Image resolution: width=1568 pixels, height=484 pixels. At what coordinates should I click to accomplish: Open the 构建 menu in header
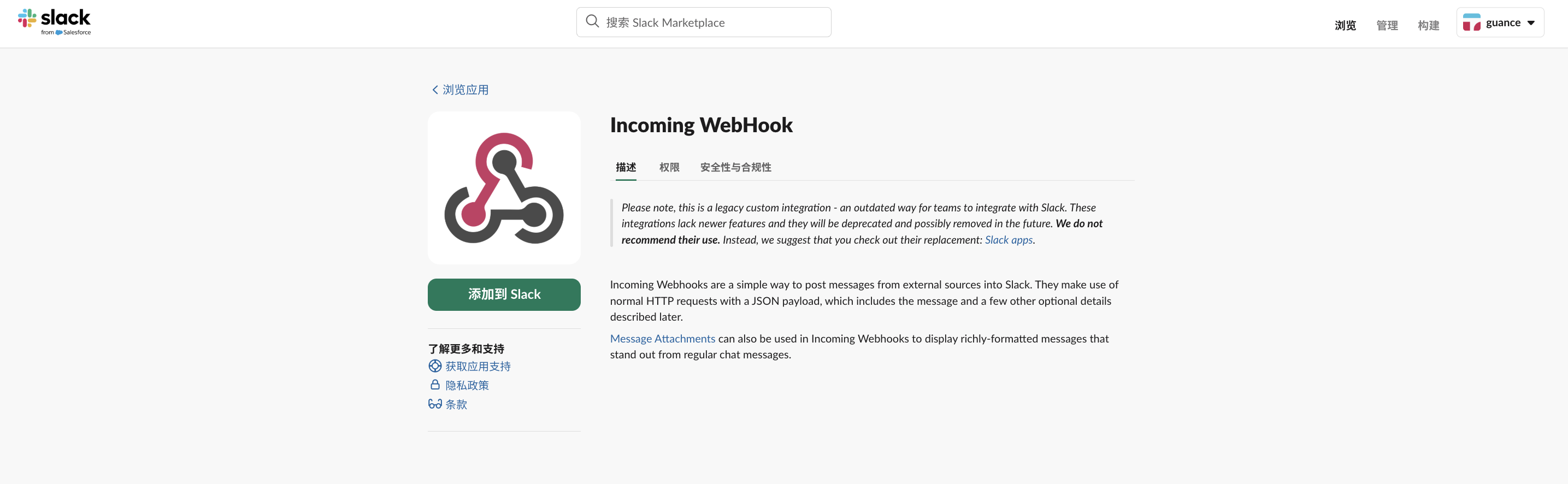click(x=1428, y=25)
